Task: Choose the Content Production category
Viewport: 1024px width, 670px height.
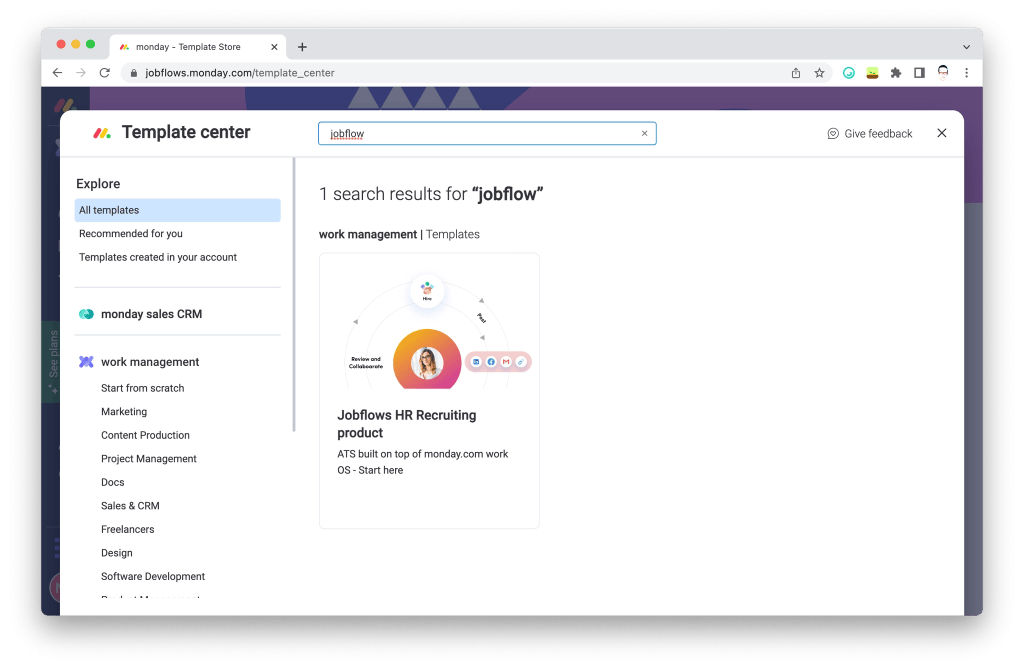Action: click(x=145, y=435)
